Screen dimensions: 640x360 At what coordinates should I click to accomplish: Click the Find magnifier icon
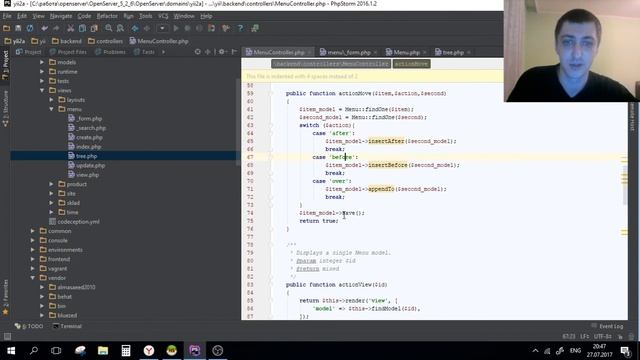[109, 28]
